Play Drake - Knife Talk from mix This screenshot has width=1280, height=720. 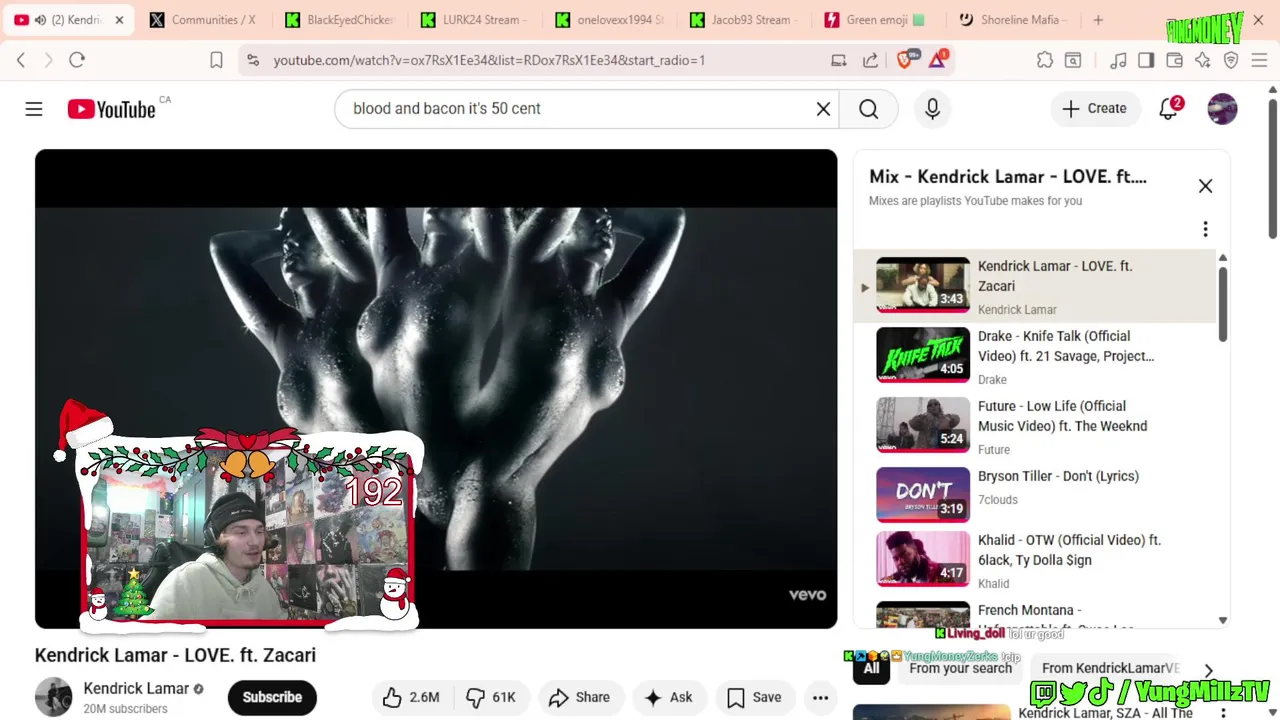pos(1035,356)
